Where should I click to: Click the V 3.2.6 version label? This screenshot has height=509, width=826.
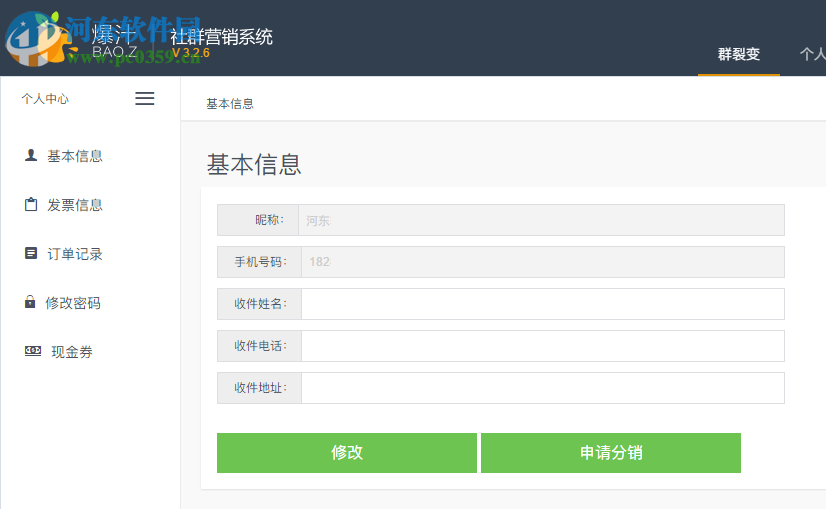tap(191, 53)
